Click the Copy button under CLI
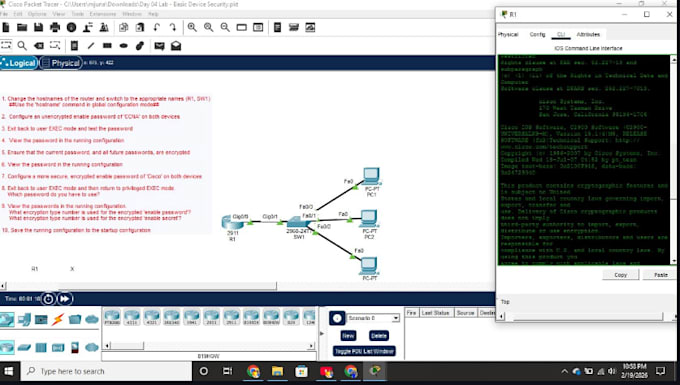680x385 pixels. pyautogui.click(x=621, y=275)
